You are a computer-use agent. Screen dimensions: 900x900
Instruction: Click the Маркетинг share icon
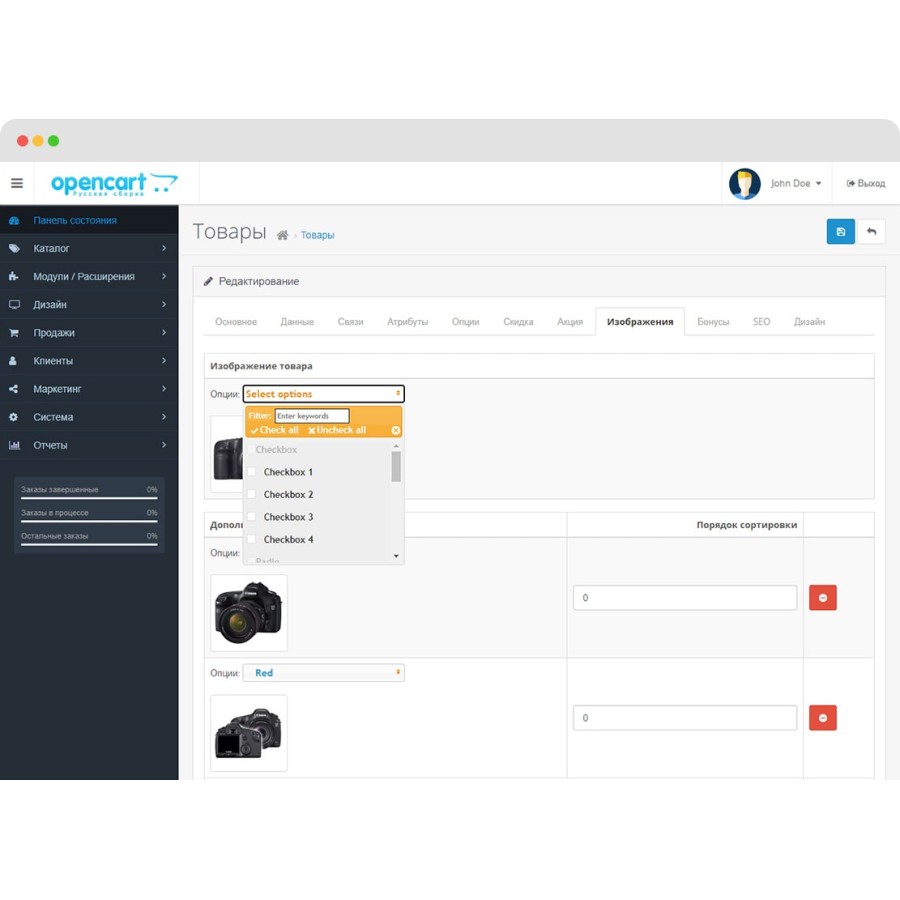pyautogui.click(x=14, y=389)
